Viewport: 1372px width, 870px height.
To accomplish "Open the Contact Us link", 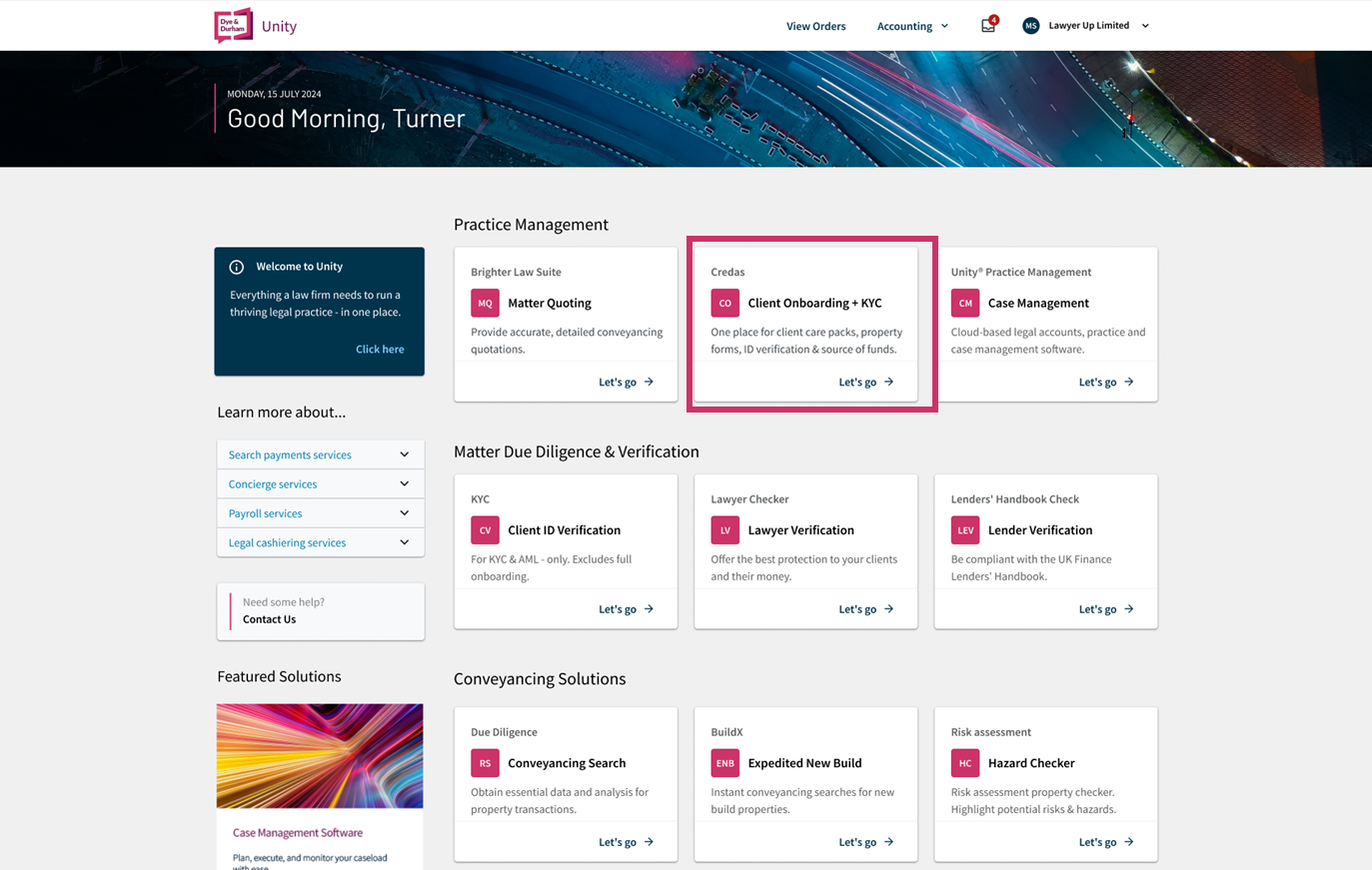I will 269,619.
